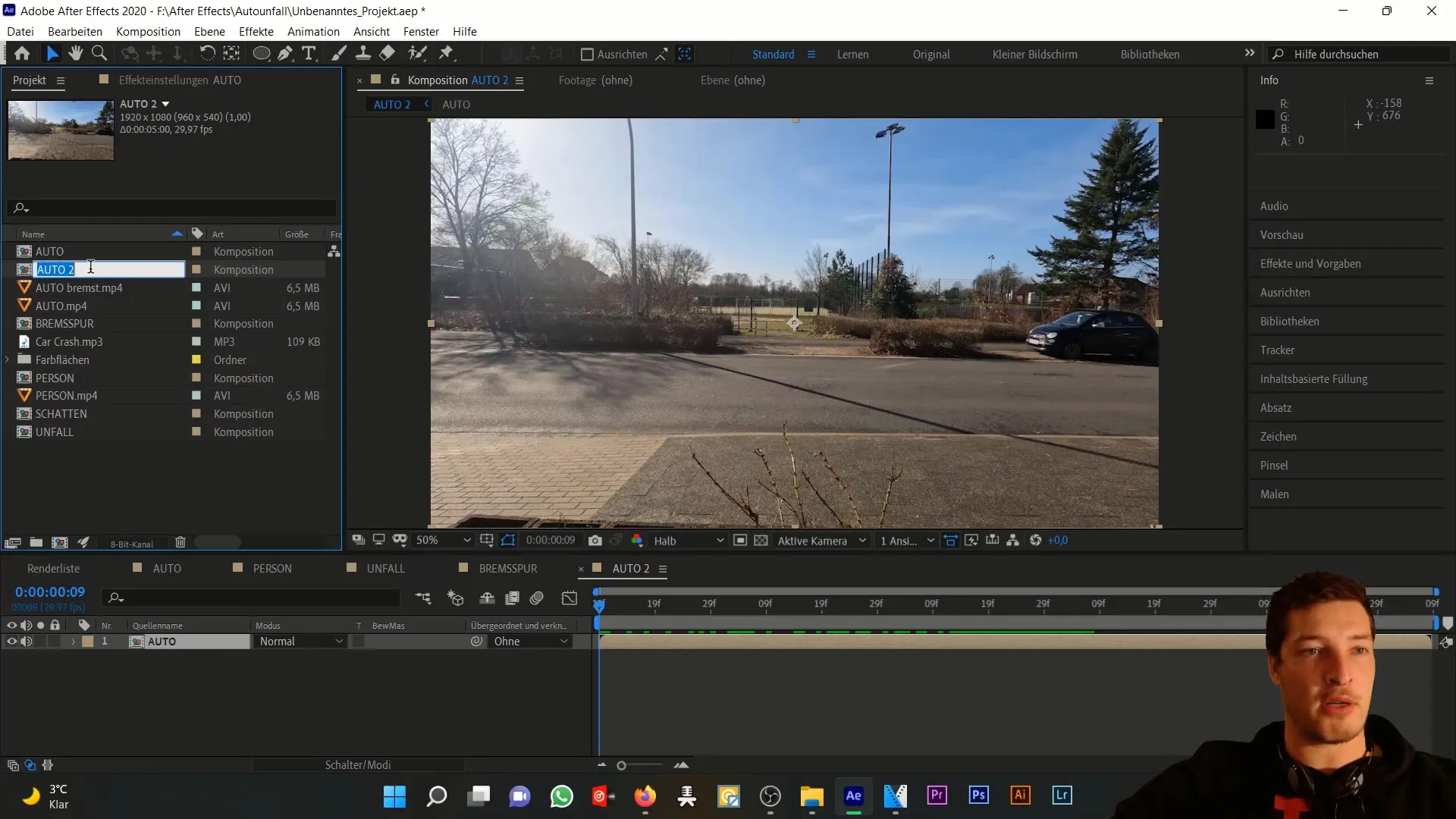
Task: Expand Farbflächen folder in project panel
Action: [10, 359]
